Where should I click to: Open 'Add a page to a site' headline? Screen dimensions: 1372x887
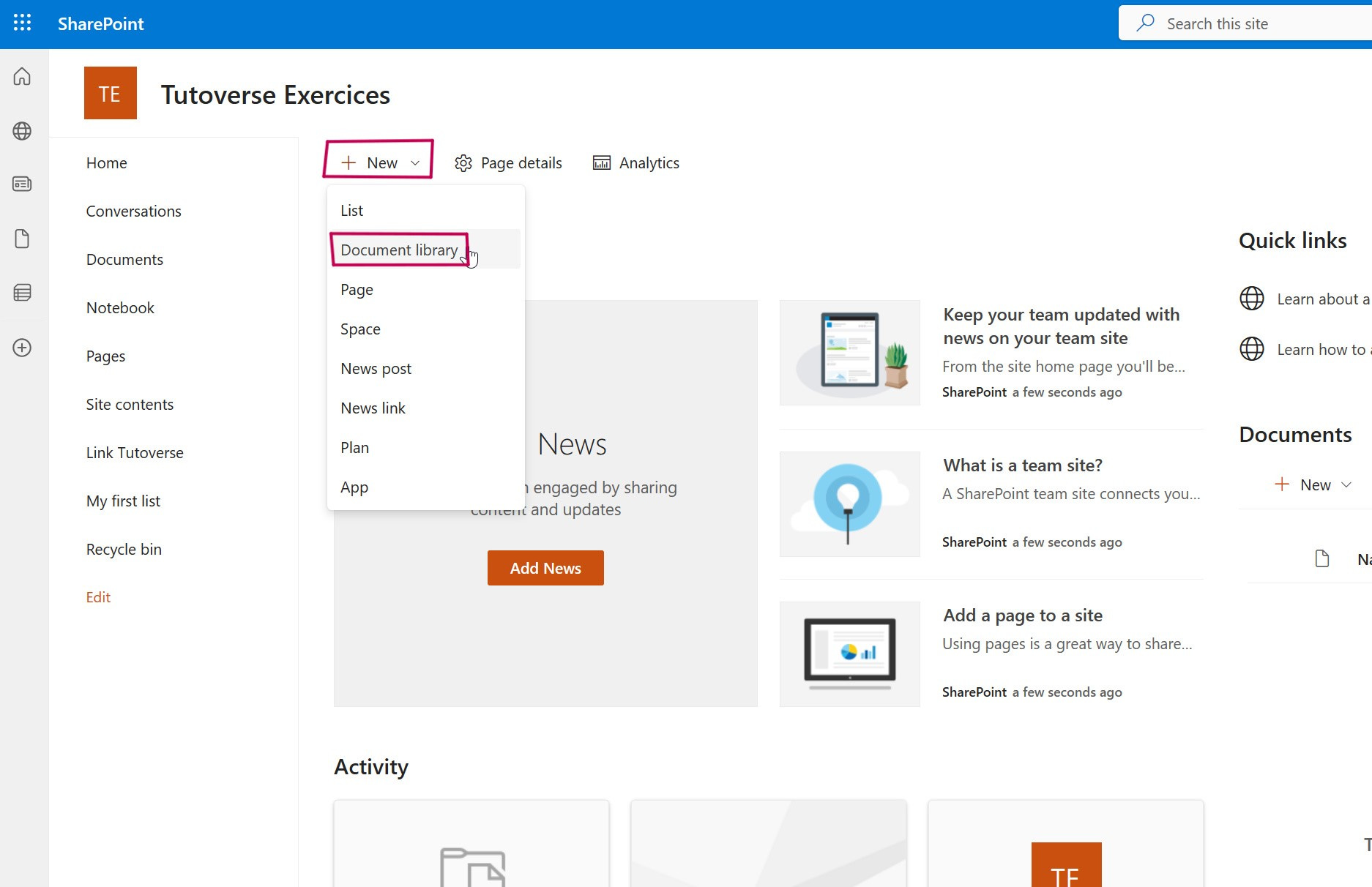pos(1023,615)
